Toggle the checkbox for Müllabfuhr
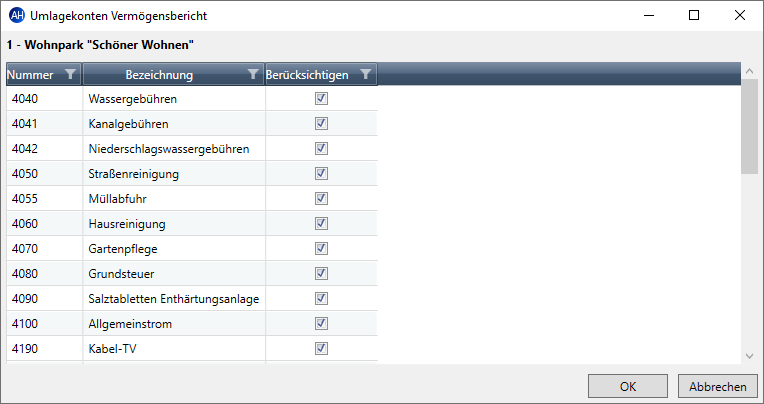This screenshot has width=764, height=404. 321,198
